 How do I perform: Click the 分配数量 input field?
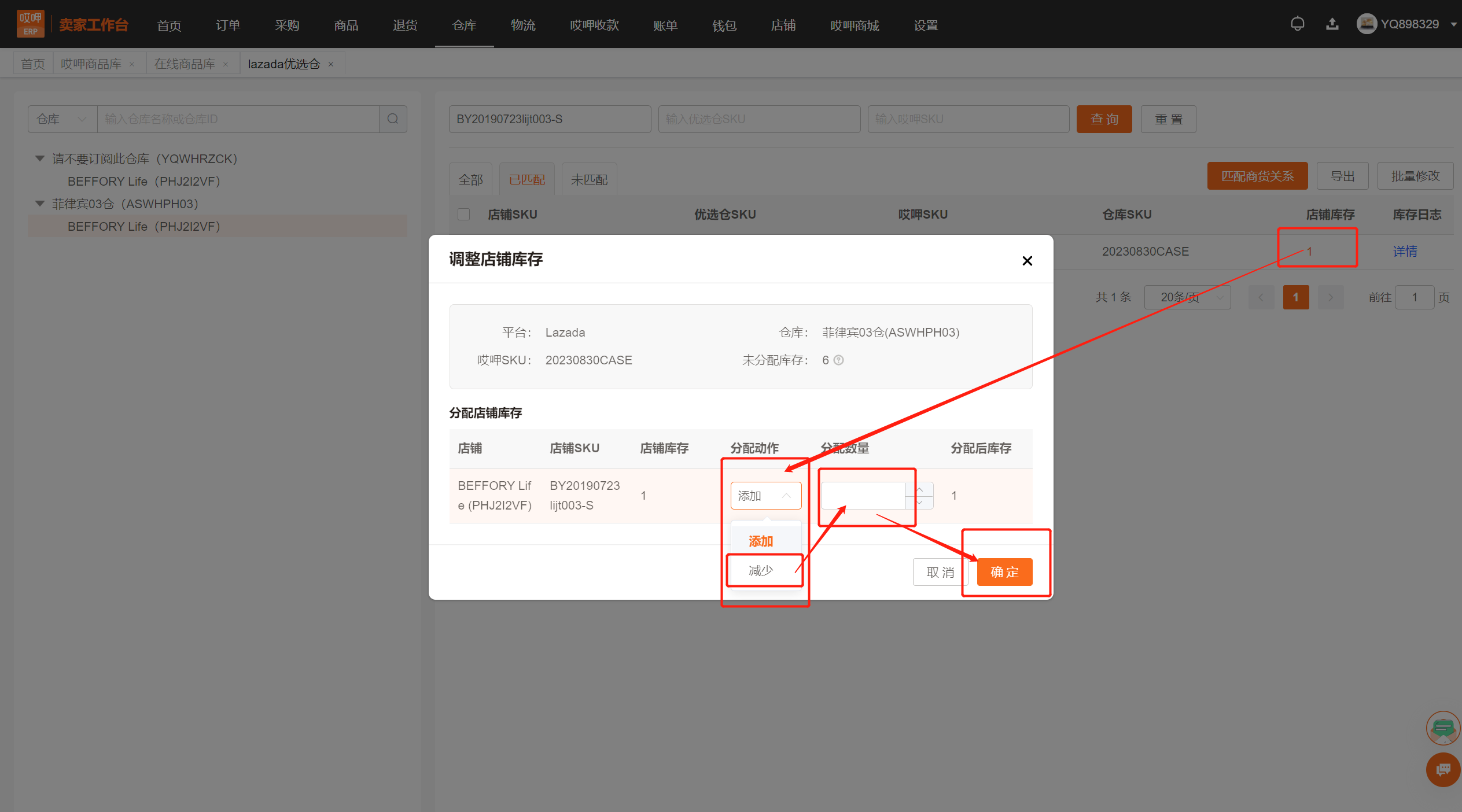click(863, 496)
